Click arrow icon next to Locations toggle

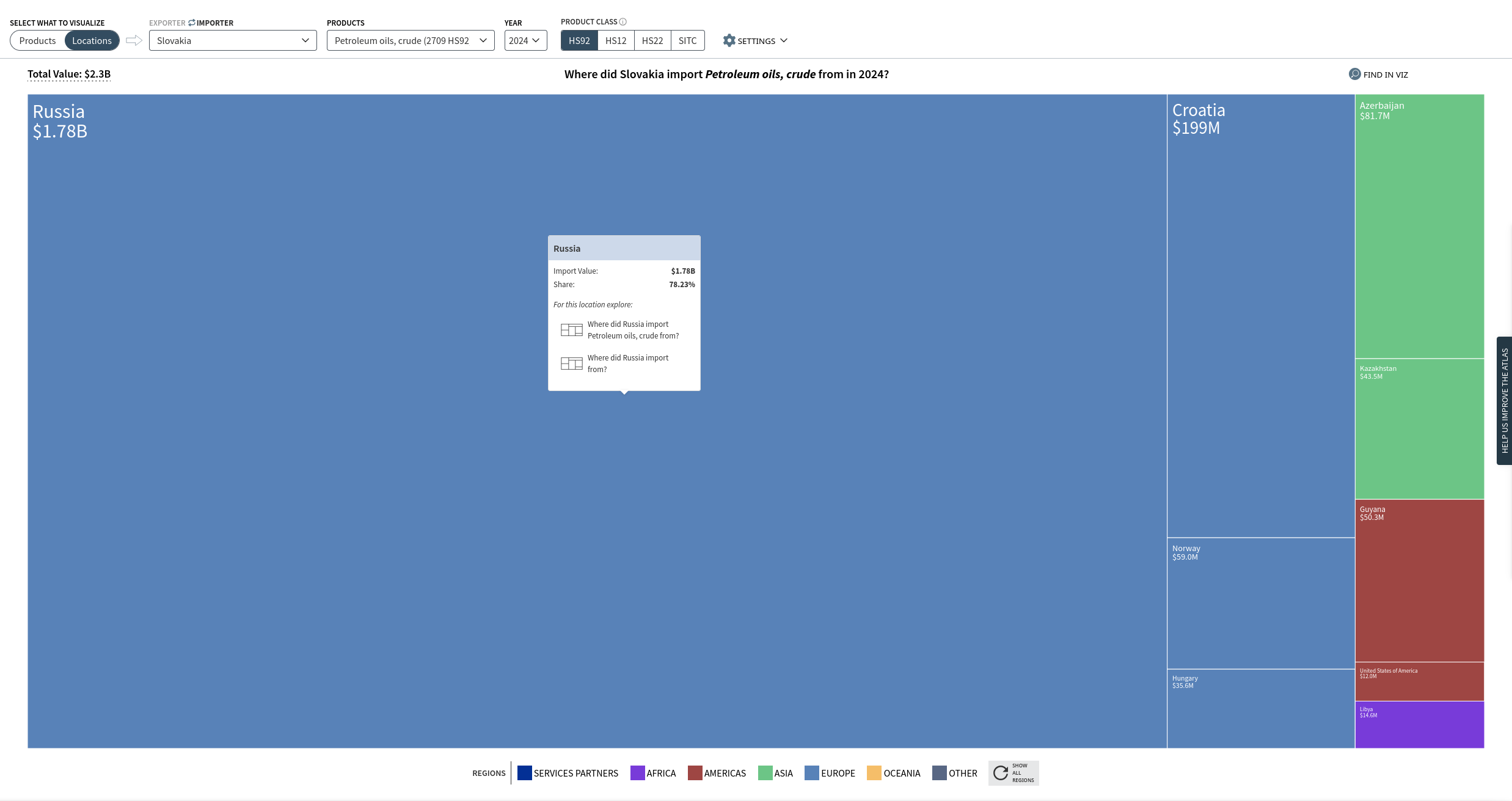pos(134,40)
